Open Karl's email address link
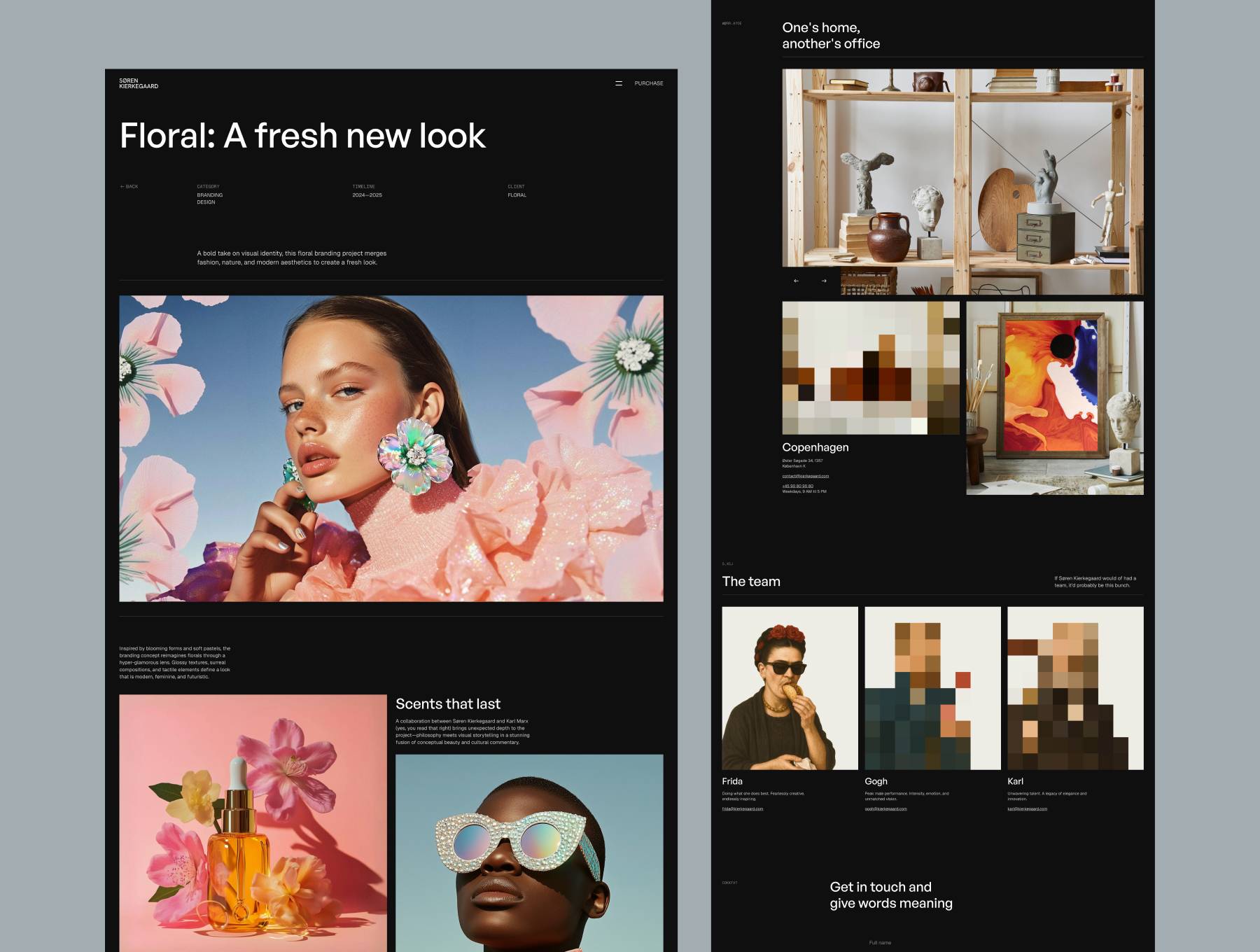The height and width of the screenshot is (952, 1260). (1027, 808)
